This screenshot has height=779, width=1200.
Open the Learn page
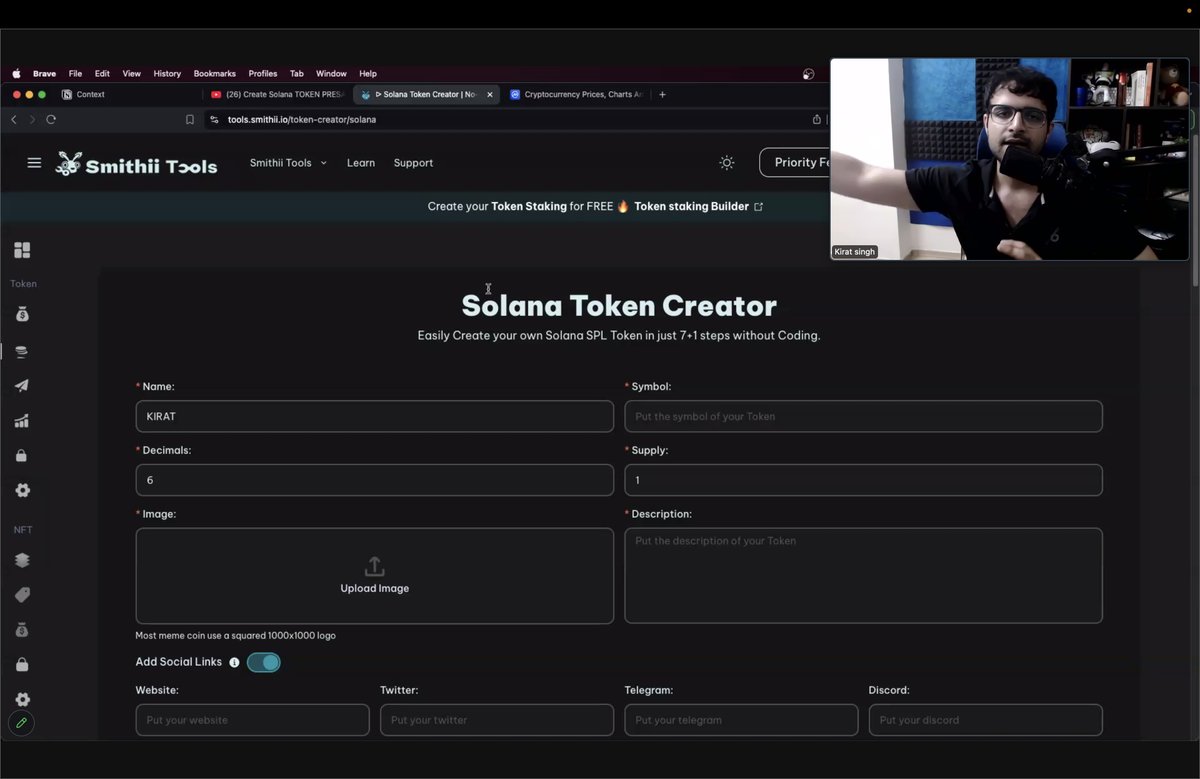tap(361, 163)
